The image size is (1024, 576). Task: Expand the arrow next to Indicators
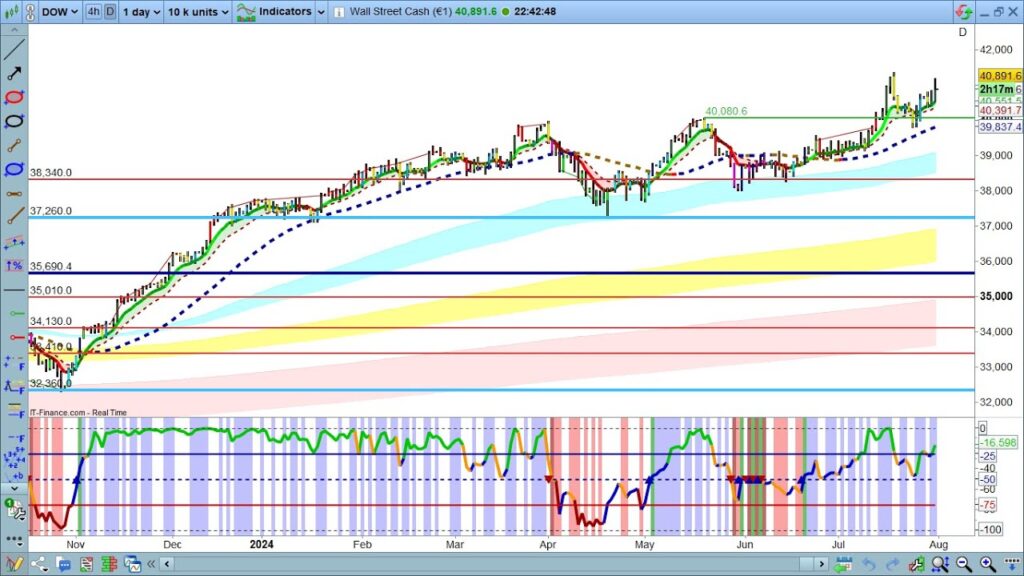[x=319, y=11]
